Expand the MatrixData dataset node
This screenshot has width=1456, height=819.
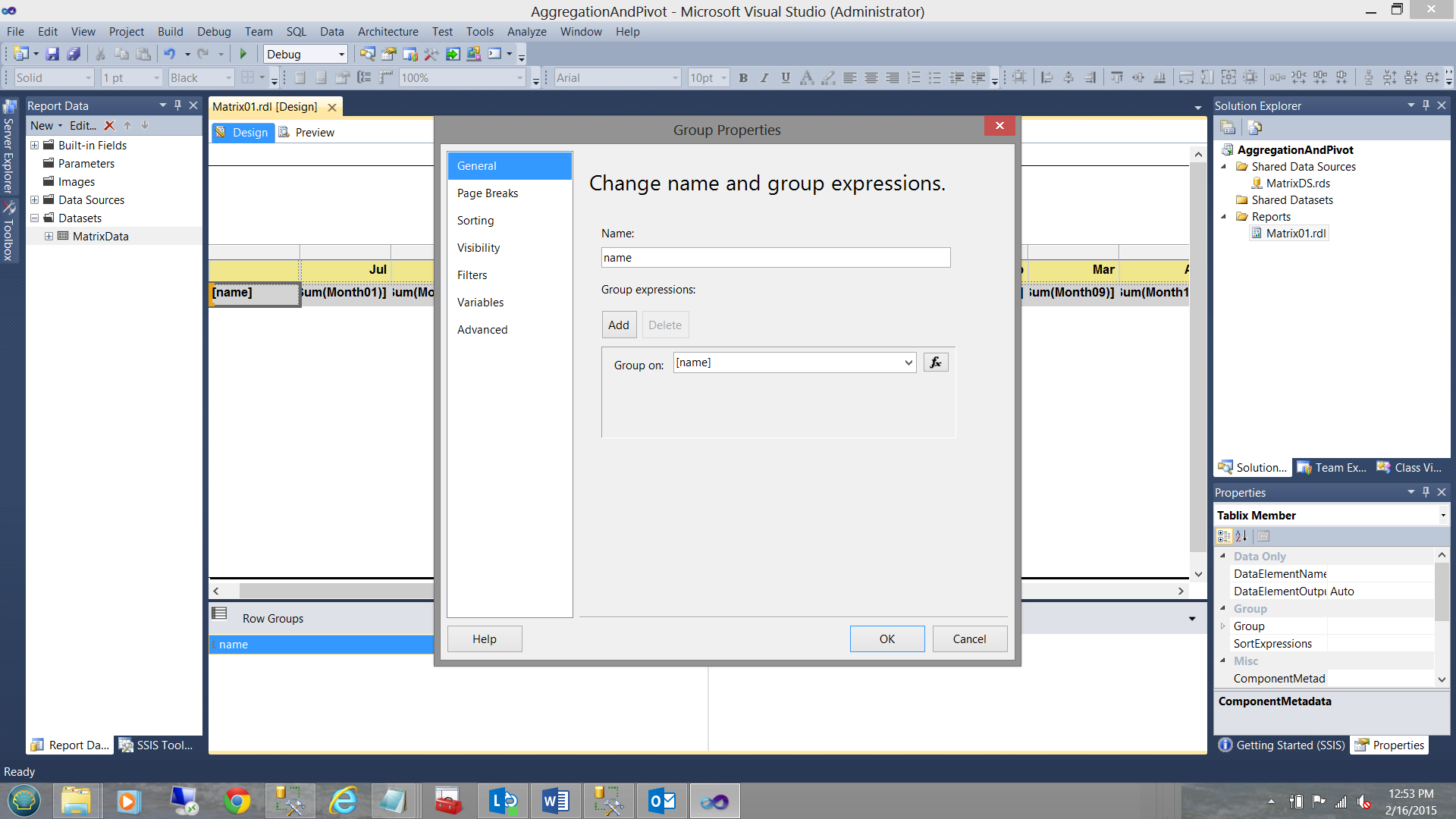pyautogui.click(x=49, y=237)
